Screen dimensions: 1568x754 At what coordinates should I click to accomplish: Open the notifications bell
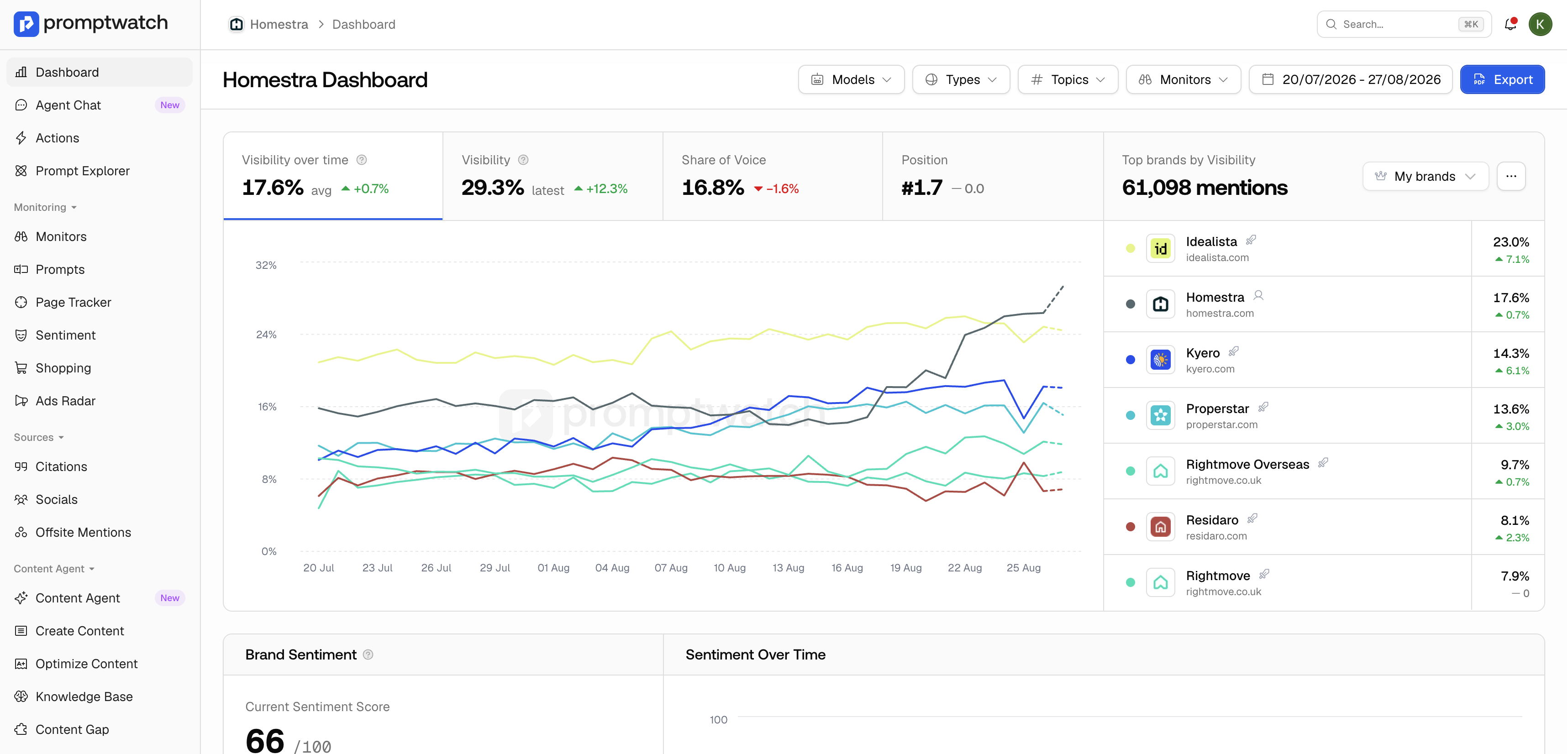coord(1510,24)
